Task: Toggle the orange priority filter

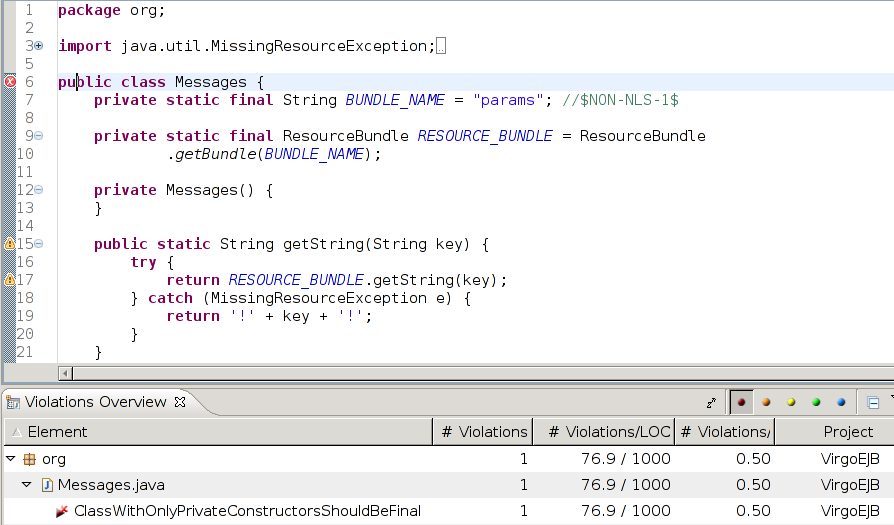Action: point(766,403)
